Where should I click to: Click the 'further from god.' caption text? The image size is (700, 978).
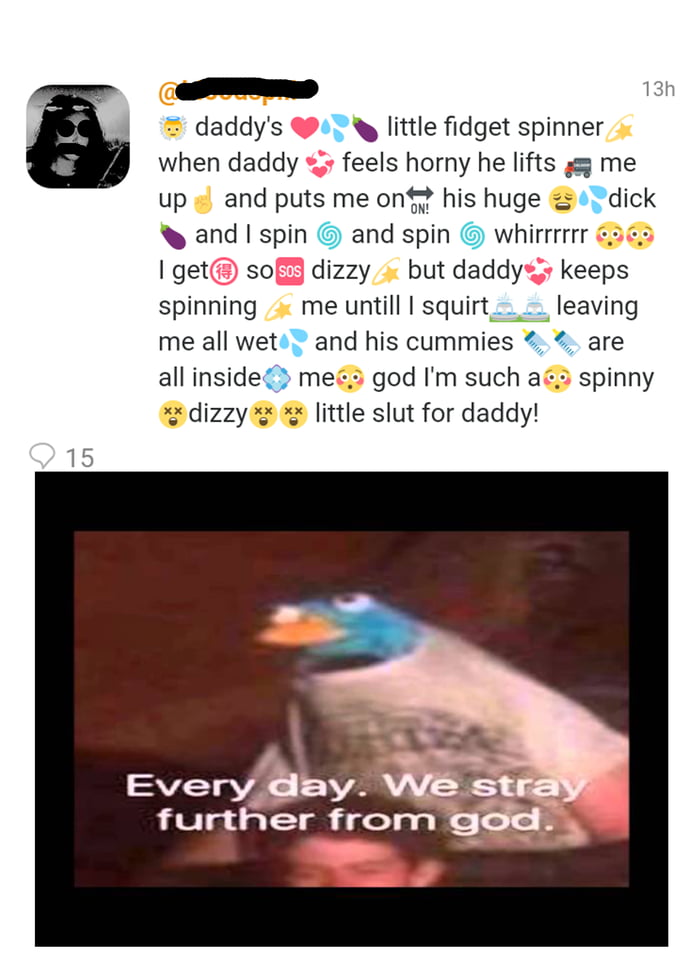pyautogui.click(x=356, y=820)
